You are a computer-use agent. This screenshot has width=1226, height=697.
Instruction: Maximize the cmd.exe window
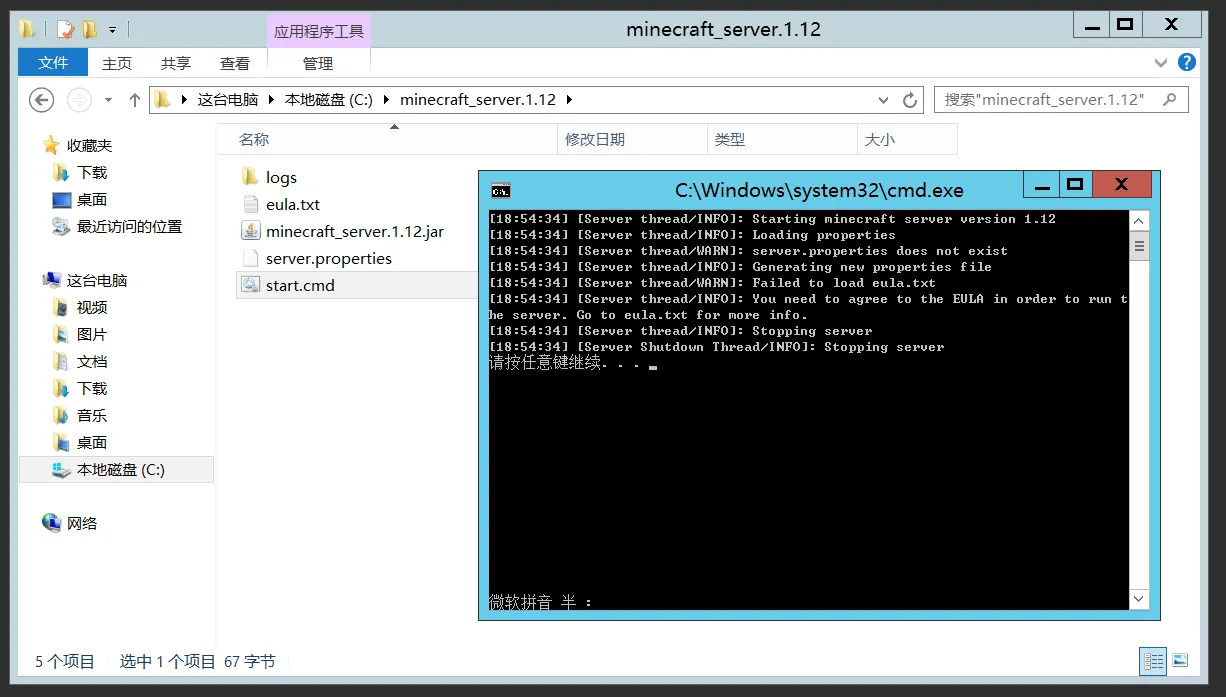pyautogui.click(x=1075, y=184)
